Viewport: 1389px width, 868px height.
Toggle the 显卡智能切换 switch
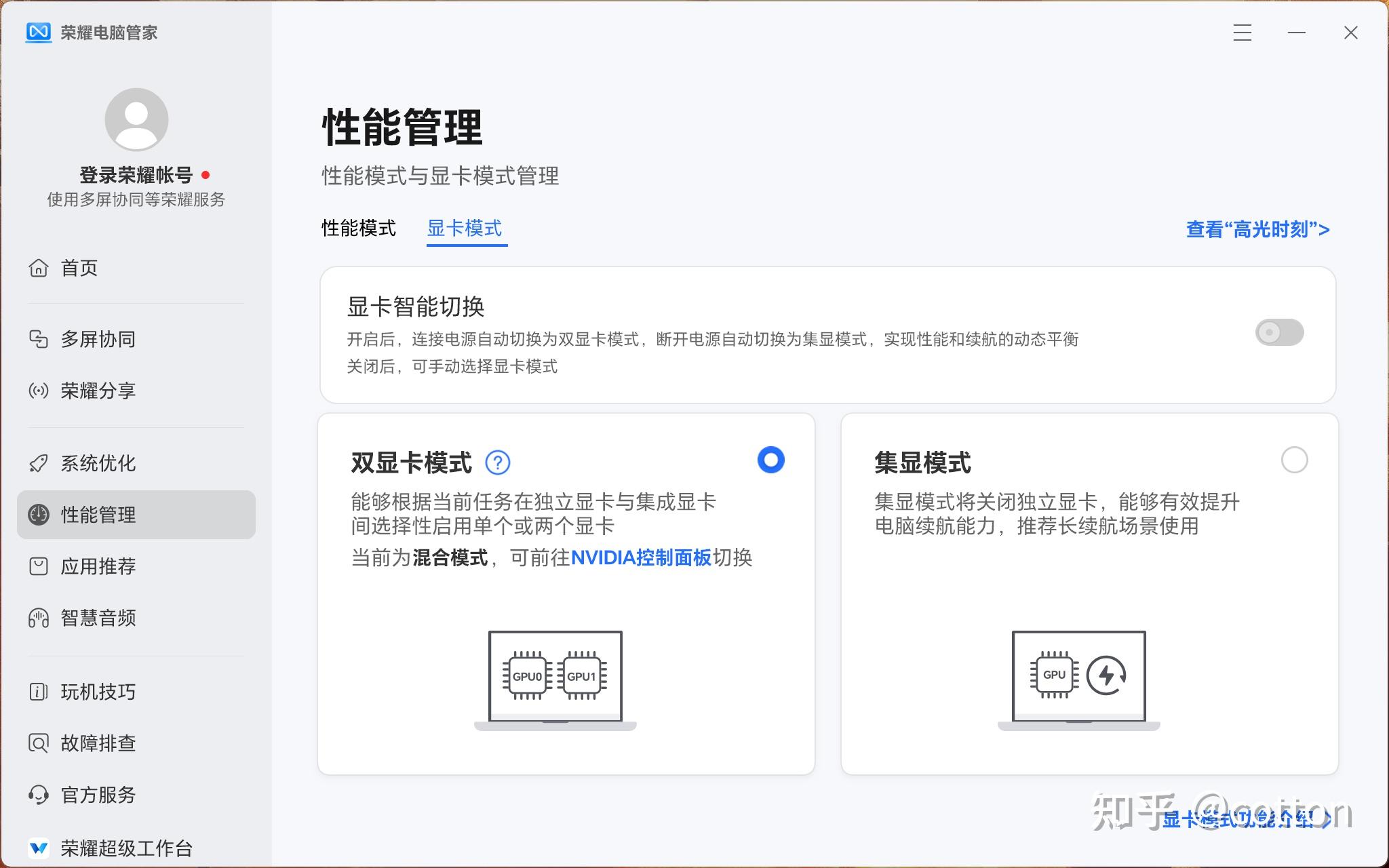click(1279, 332)
